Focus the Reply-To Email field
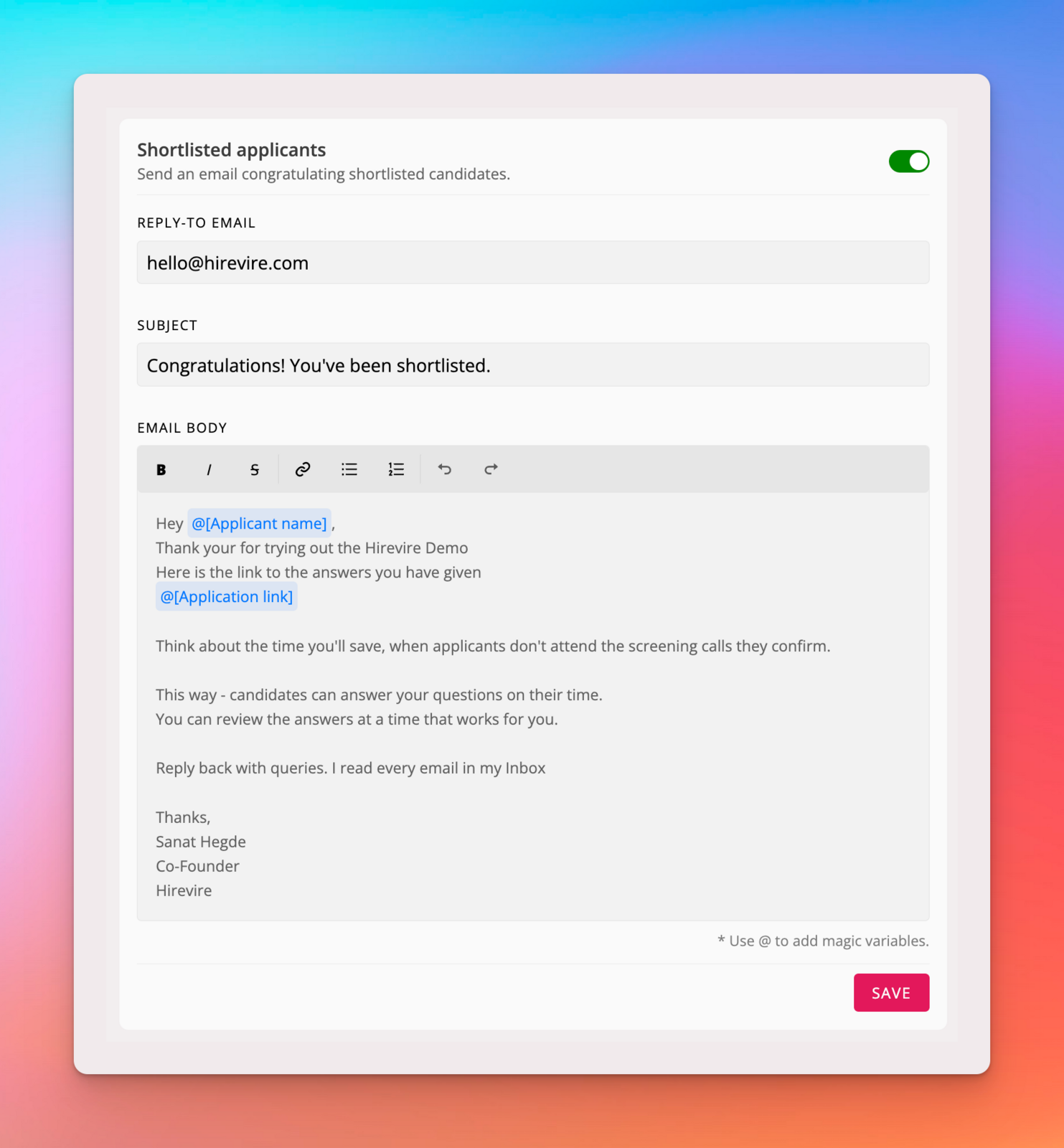 [x=533, y=263]
